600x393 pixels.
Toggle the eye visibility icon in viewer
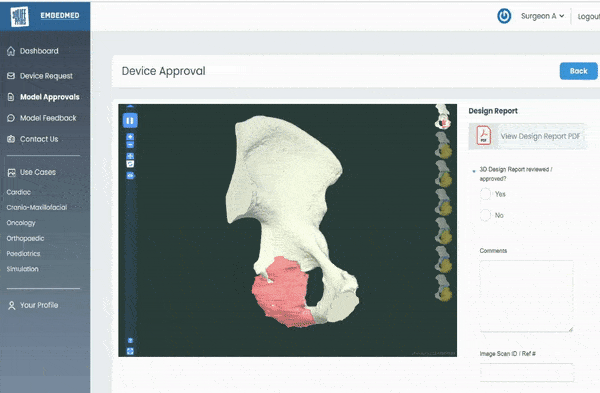tap(130, 176)
